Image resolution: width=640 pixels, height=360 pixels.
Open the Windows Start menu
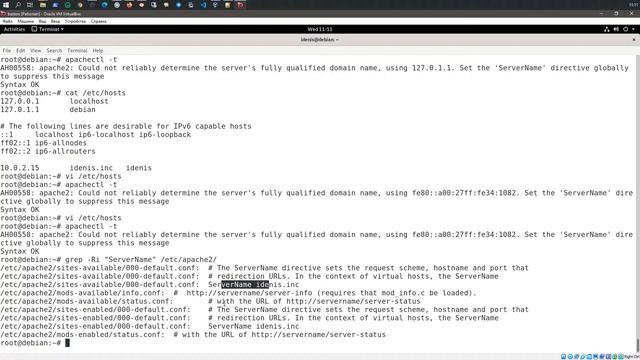click(6, 5)
